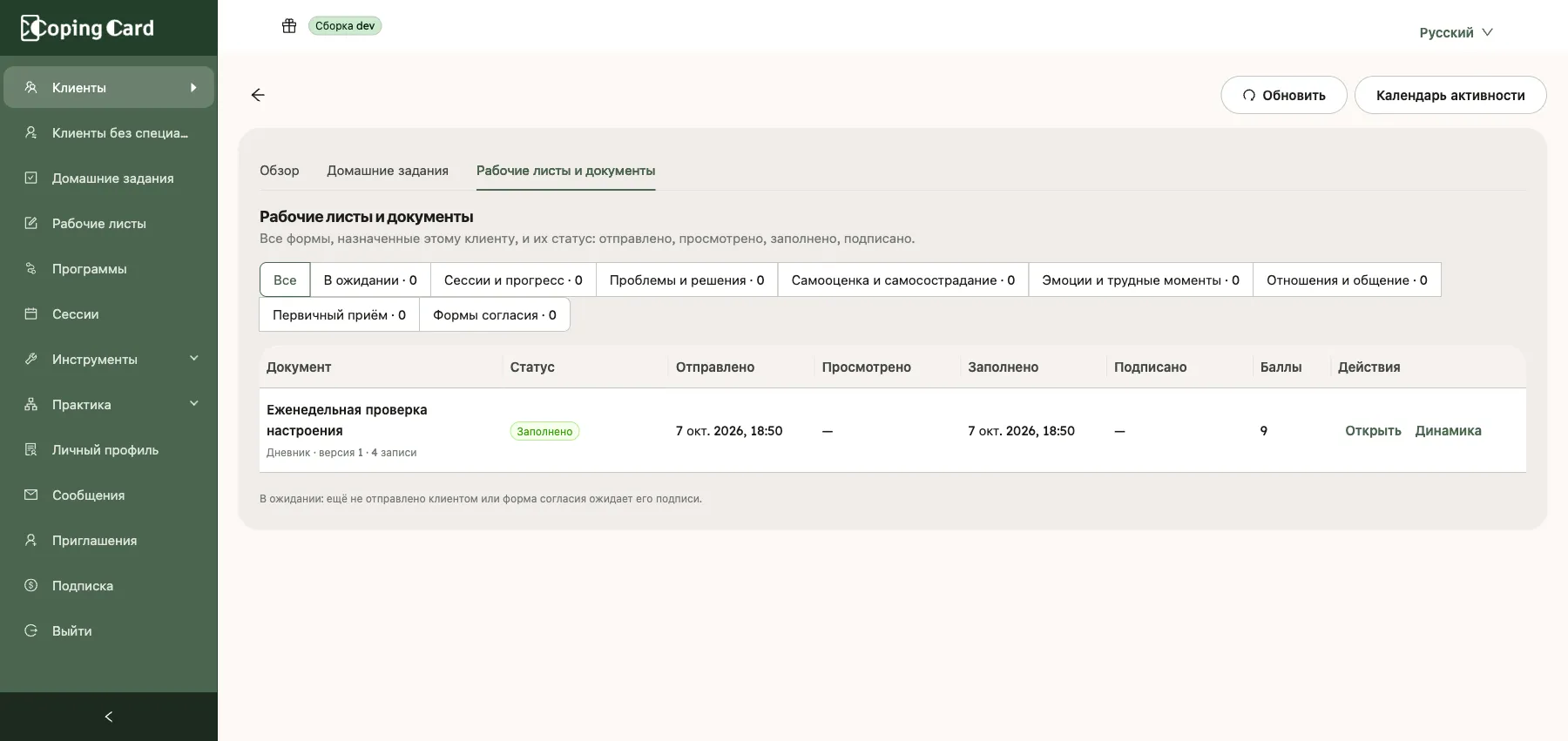Click the Практика sidebar icon
Screen dimensions: 1568x741
tap(31, 404)
